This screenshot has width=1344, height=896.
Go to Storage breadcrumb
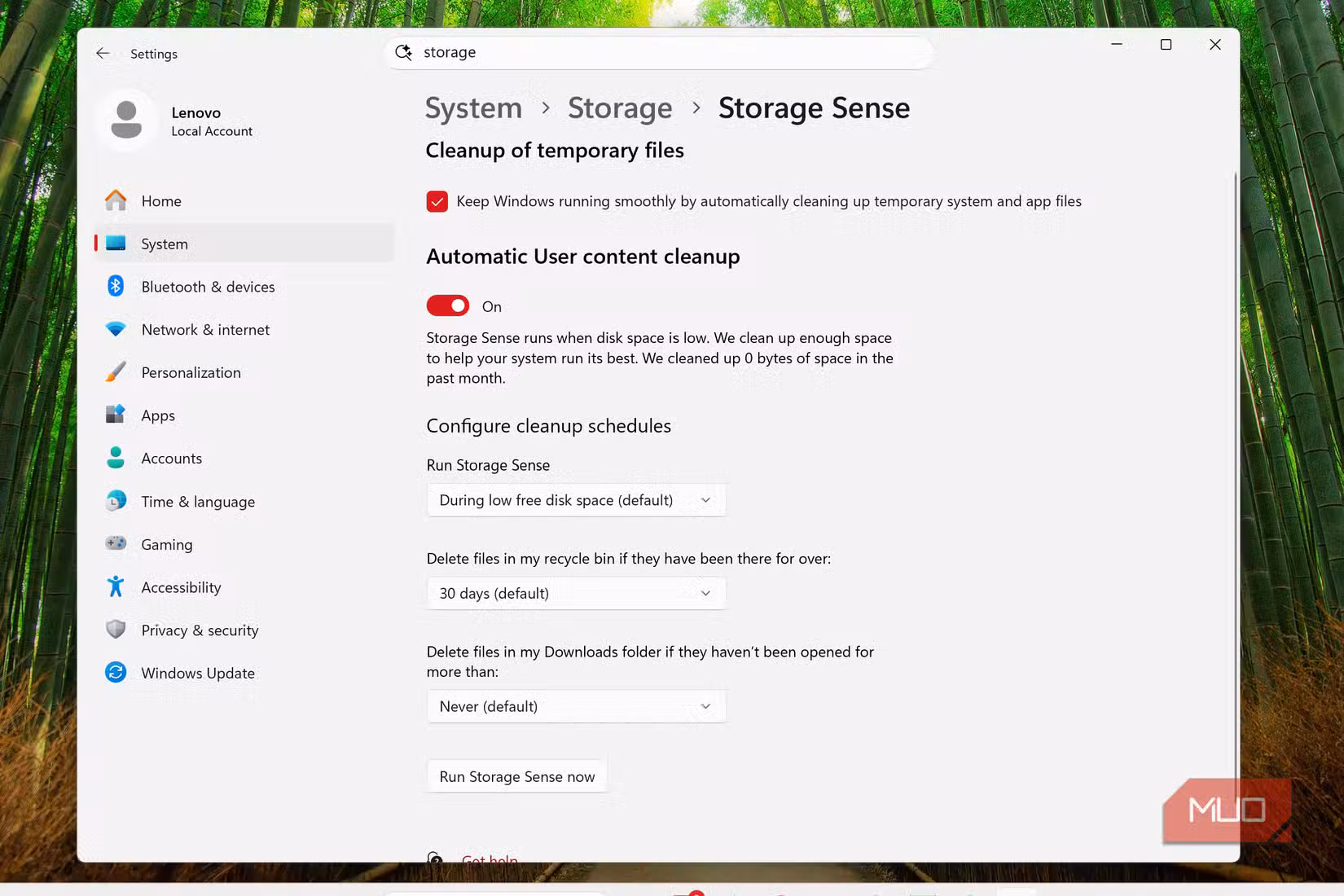coord(620,108)
